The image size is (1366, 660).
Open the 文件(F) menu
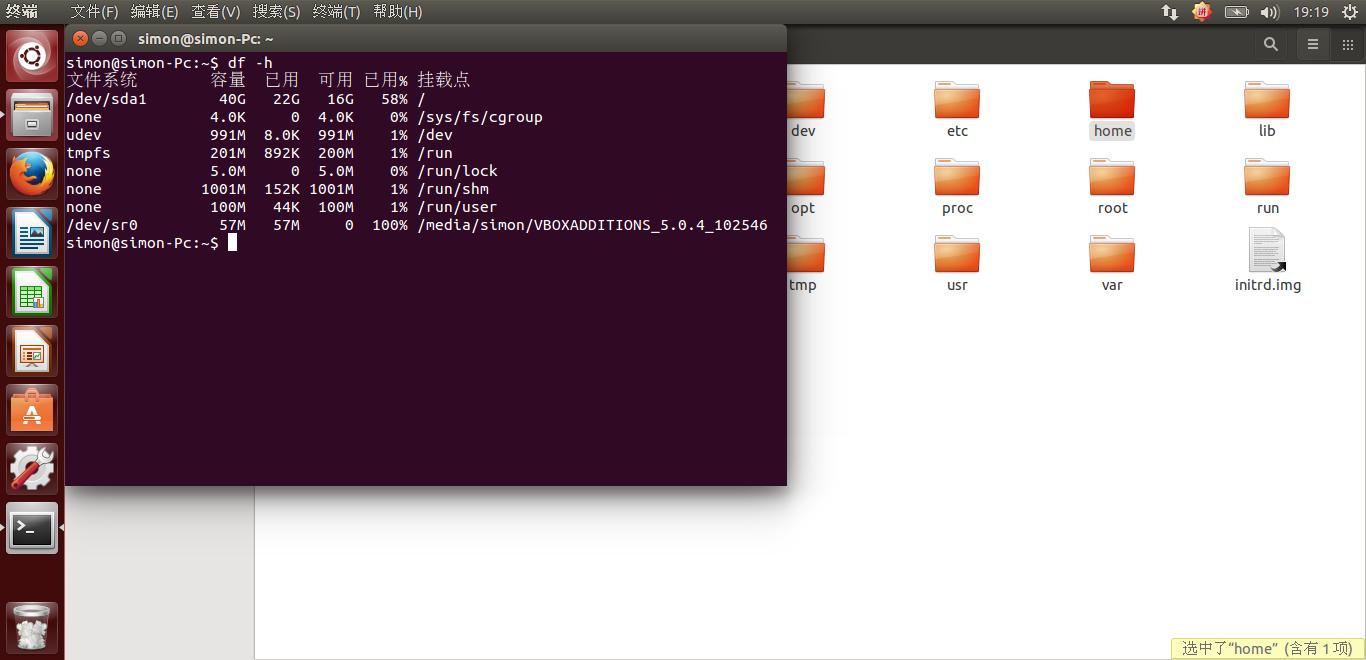tap(94, 12)
